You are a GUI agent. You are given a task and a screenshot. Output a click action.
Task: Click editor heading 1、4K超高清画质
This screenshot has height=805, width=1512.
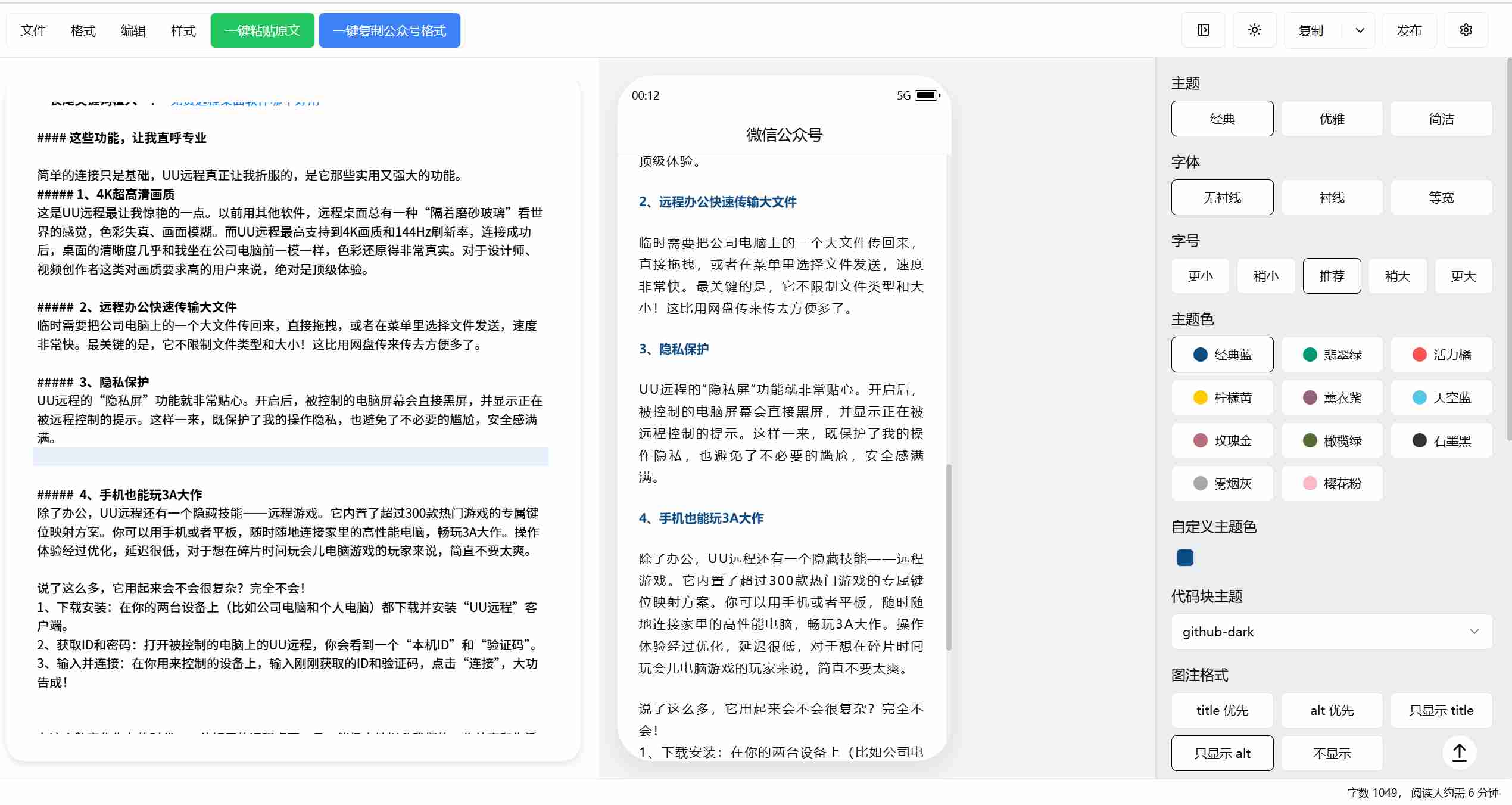point(126,194)
